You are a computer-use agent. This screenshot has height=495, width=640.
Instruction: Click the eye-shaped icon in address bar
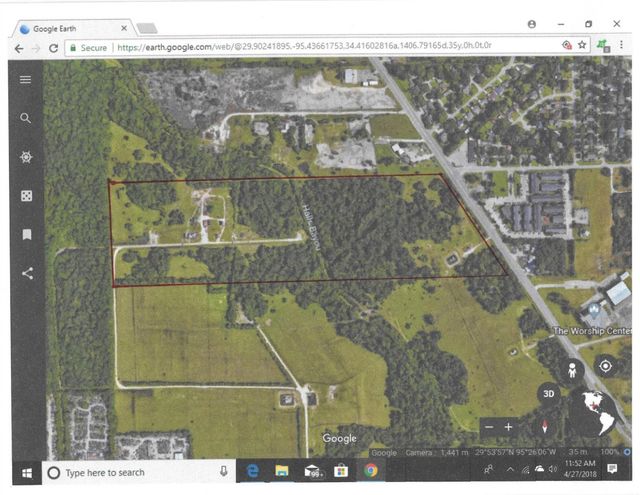[x=567, y=45]
